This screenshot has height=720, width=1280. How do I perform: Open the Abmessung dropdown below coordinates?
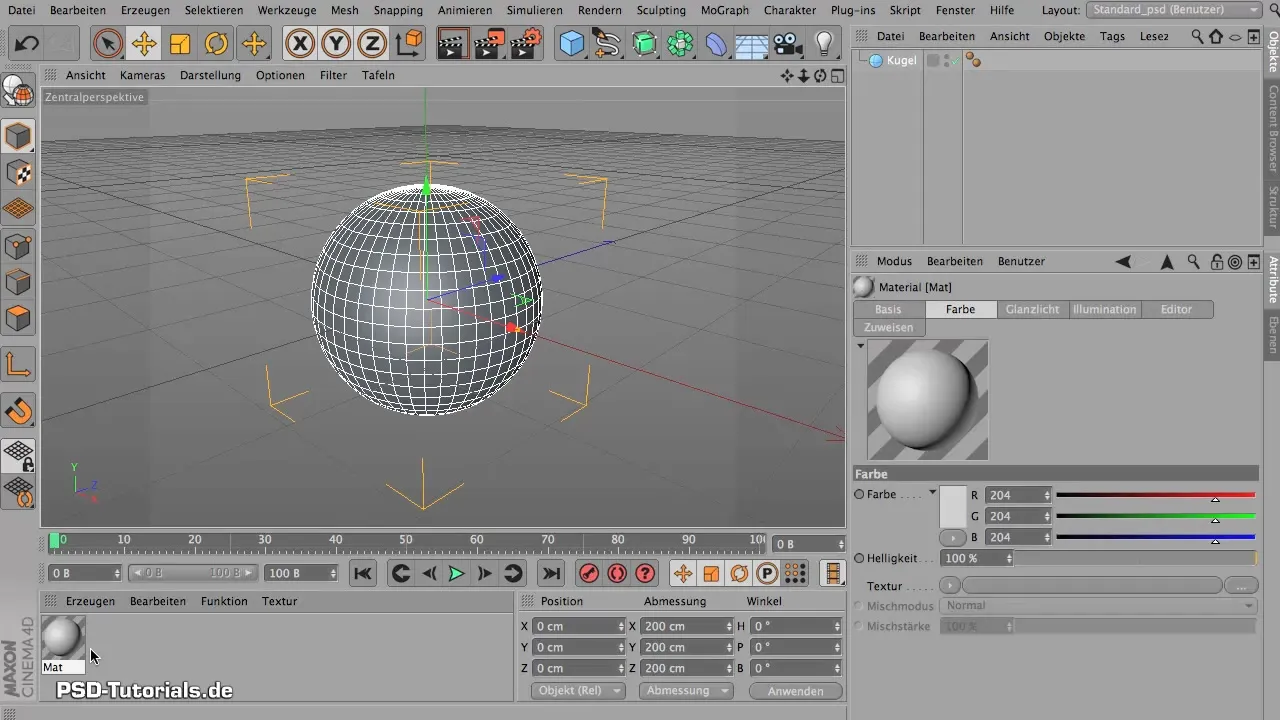click(x=688, y=691)
